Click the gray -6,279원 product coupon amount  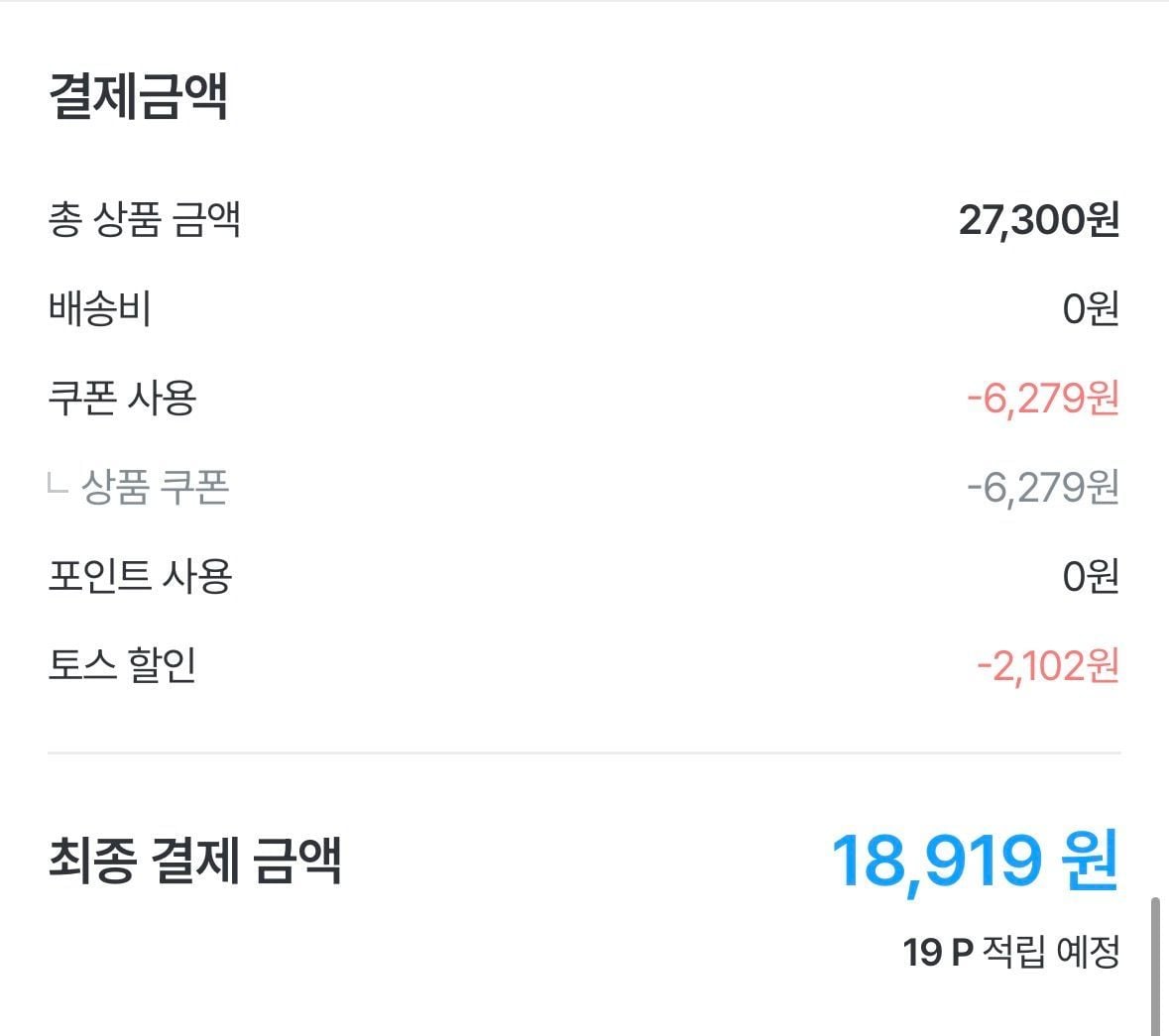tap(1042, 487)
